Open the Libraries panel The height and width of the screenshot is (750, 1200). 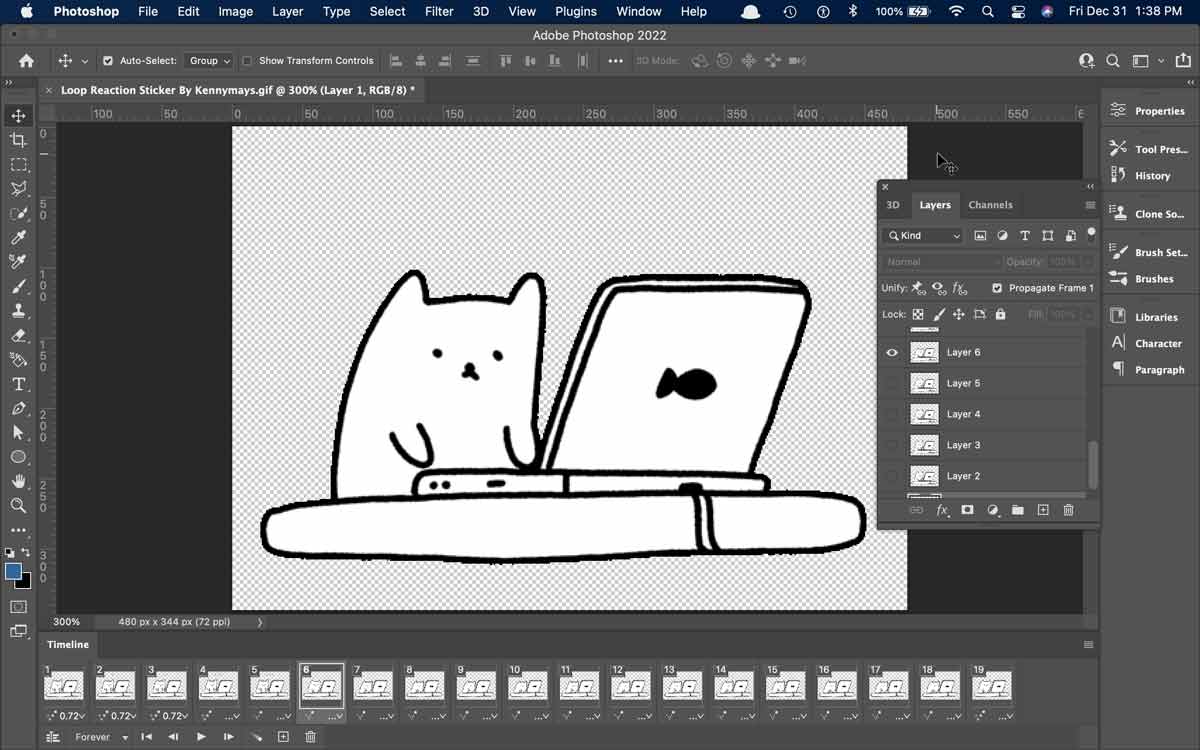[1144, 317]
